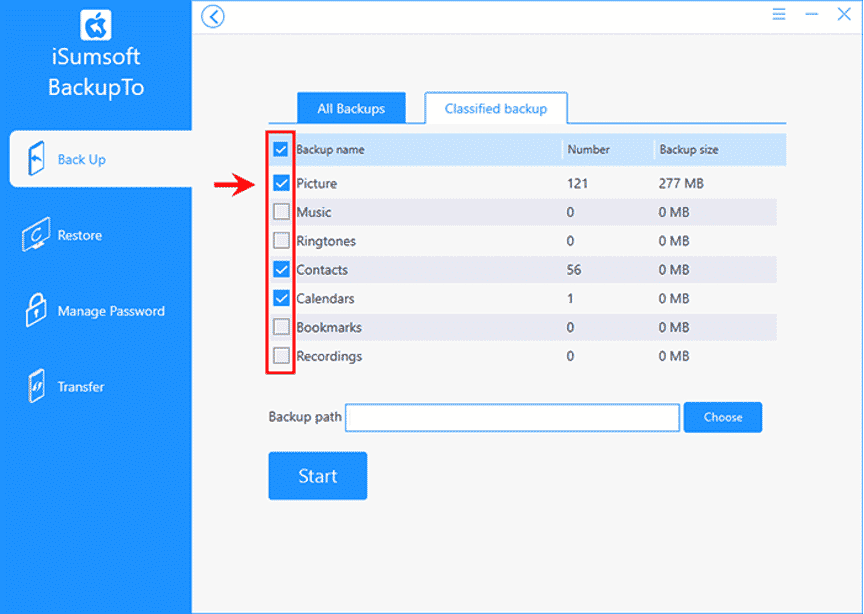Click the Backup name column header

coord(330,149)
